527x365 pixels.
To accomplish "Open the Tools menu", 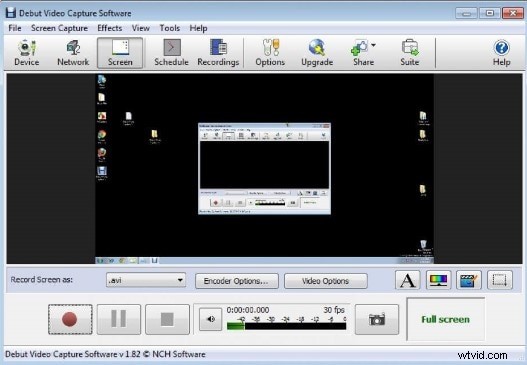I will 170,28.
